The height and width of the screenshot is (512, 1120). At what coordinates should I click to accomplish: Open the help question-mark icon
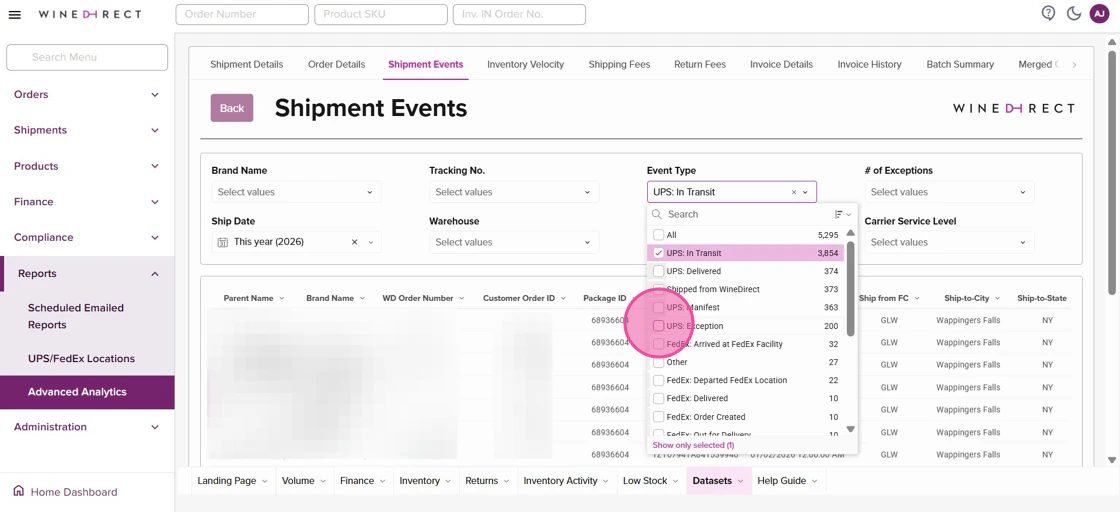[x=1048, y=14]
